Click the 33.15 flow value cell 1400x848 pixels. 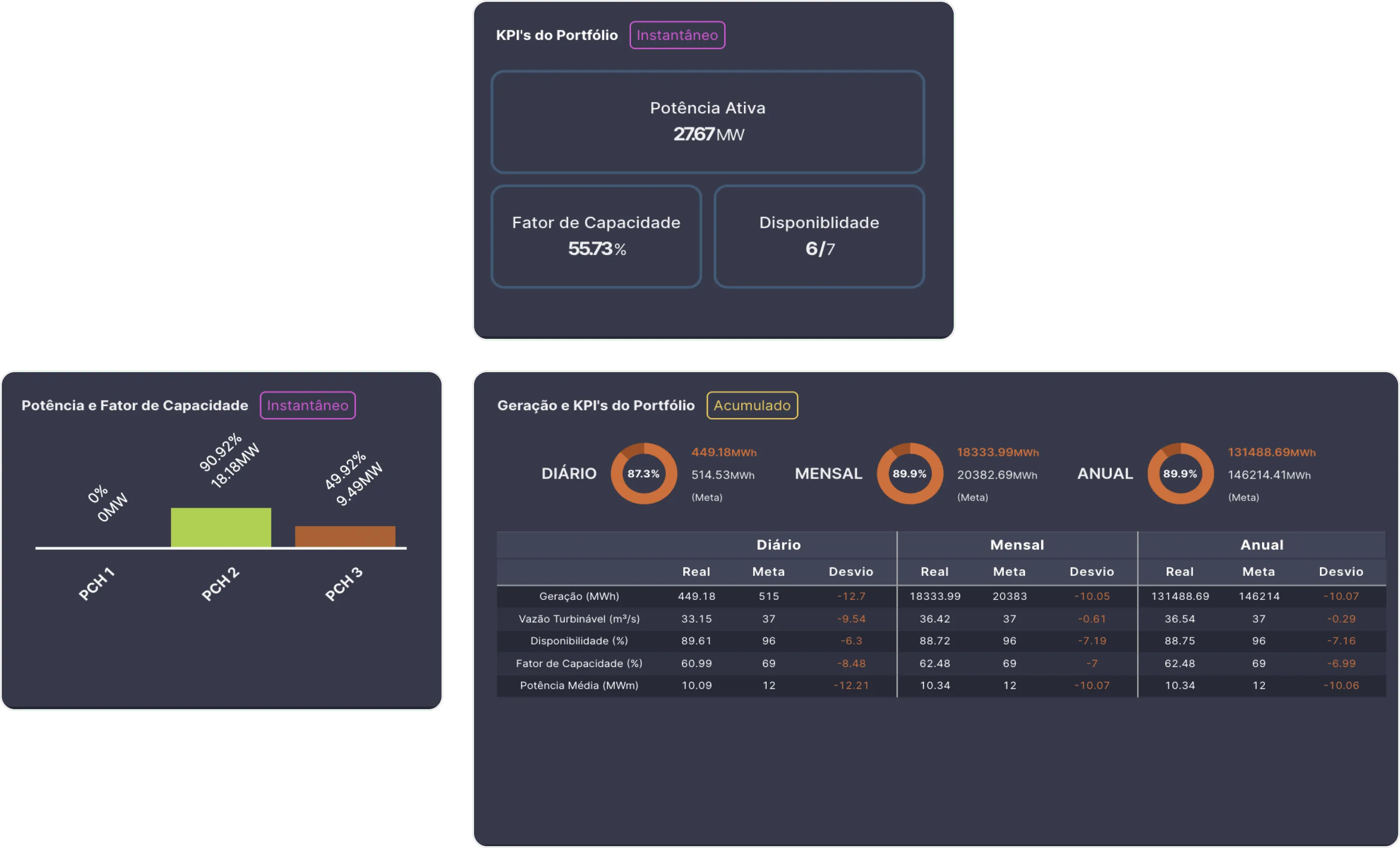tap(697, 619)
